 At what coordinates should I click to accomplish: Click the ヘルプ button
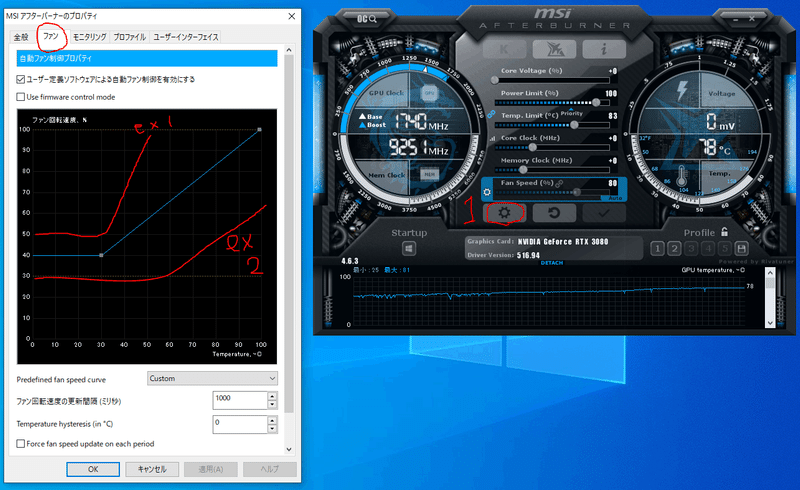point(269,469)
